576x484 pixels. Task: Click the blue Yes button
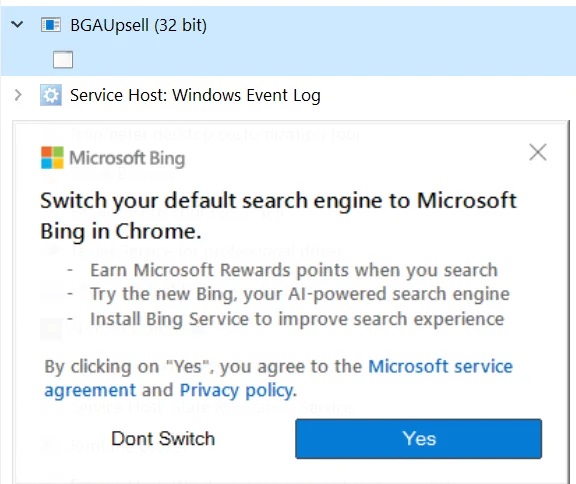coord(418,438)
